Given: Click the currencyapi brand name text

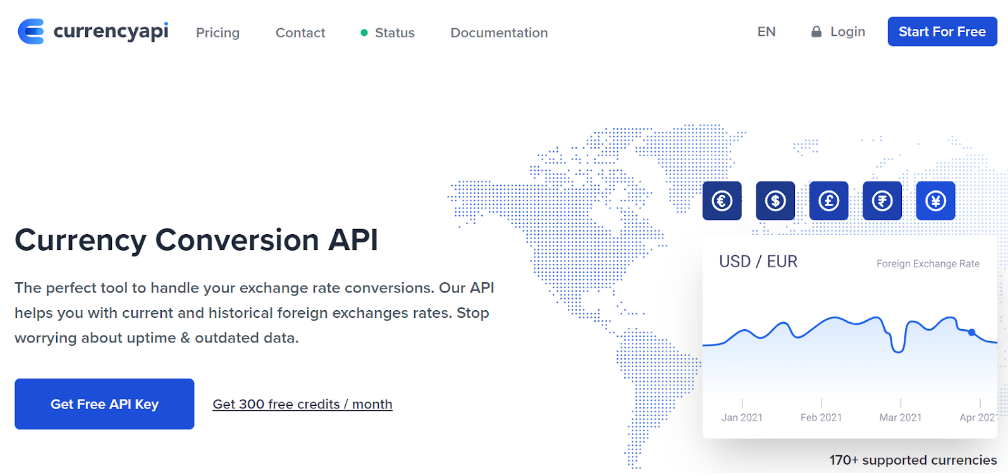Looking at the screenshot, I should 111,31.
